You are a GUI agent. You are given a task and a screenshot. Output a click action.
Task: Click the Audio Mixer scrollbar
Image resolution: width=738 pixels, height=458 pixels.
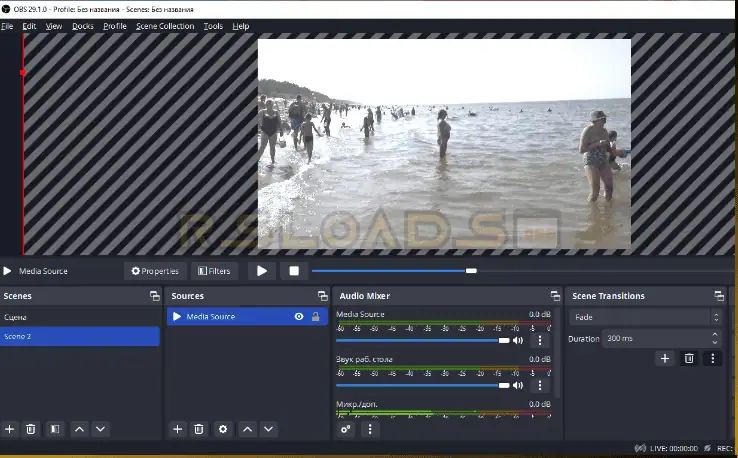point(557,353)
